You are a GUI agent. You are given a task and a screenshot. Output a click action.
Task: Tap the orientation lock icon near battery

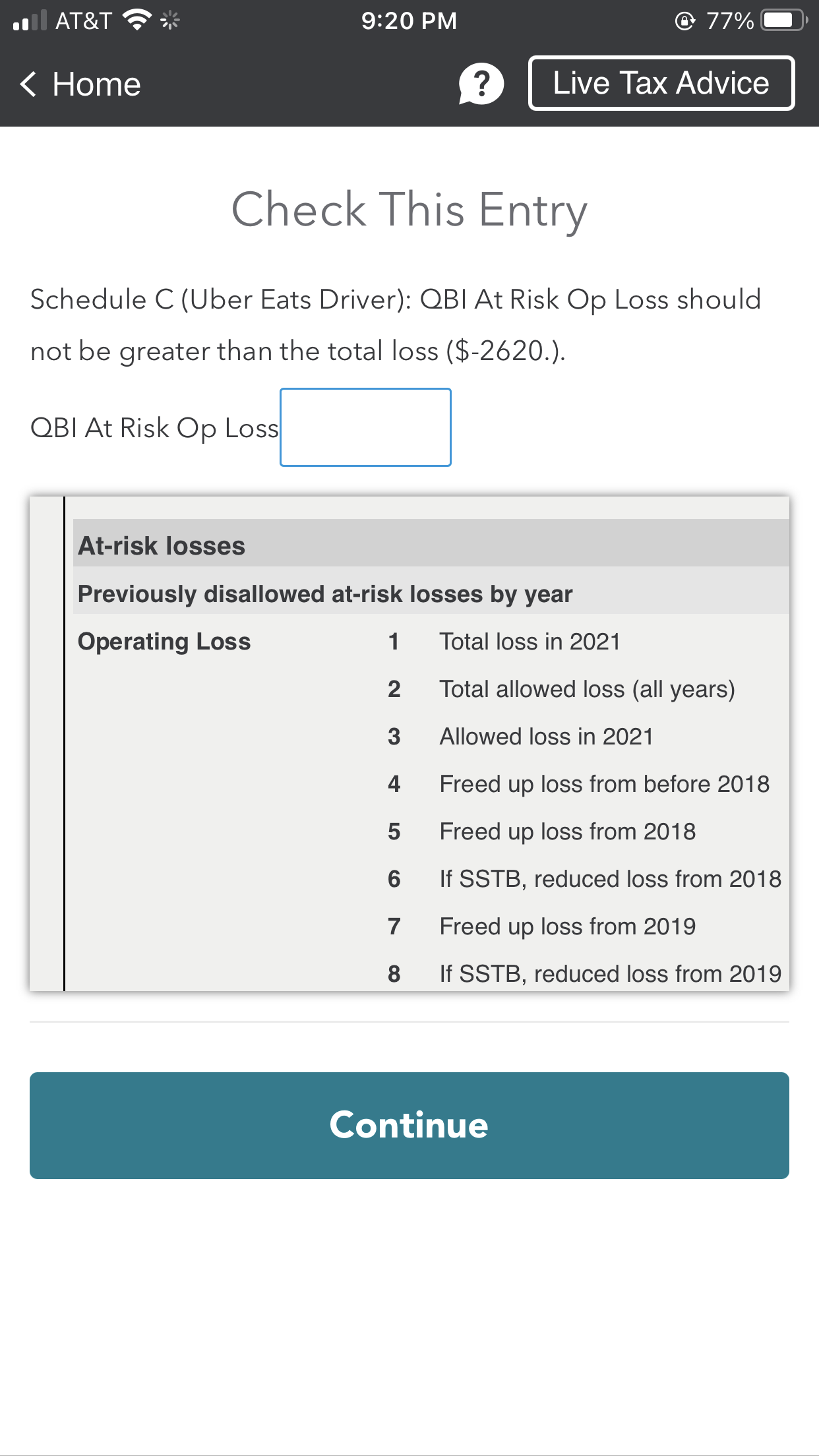(x=683, y=20)
